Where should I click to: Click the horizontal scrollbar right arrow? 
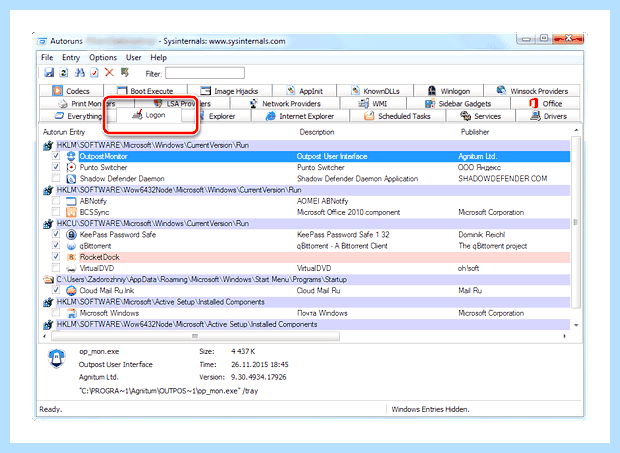coord(565,336)
